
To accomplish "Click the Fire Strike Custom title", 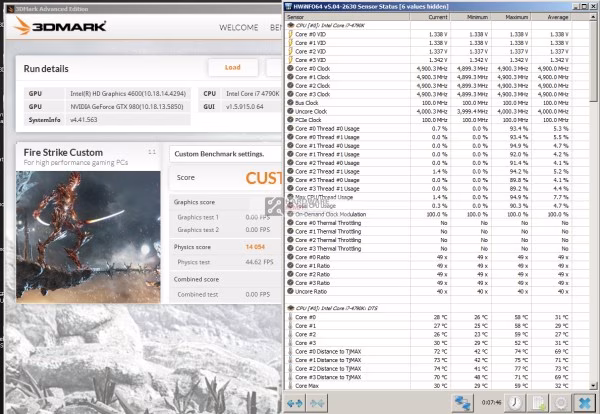I will tap(63, 152).
